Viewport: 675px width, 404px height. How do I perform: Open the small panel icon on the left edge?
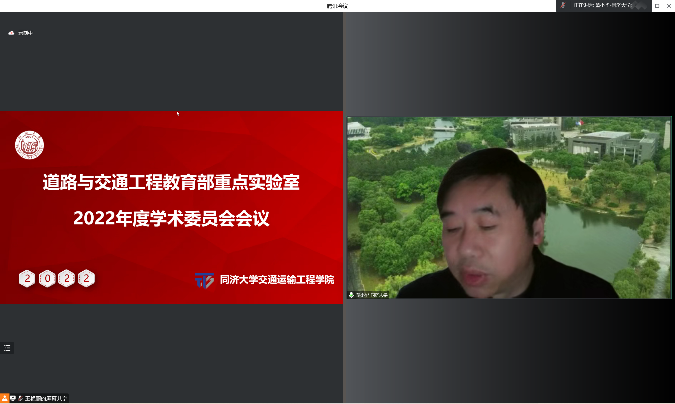pyautogui.click(x=7, y=347)
